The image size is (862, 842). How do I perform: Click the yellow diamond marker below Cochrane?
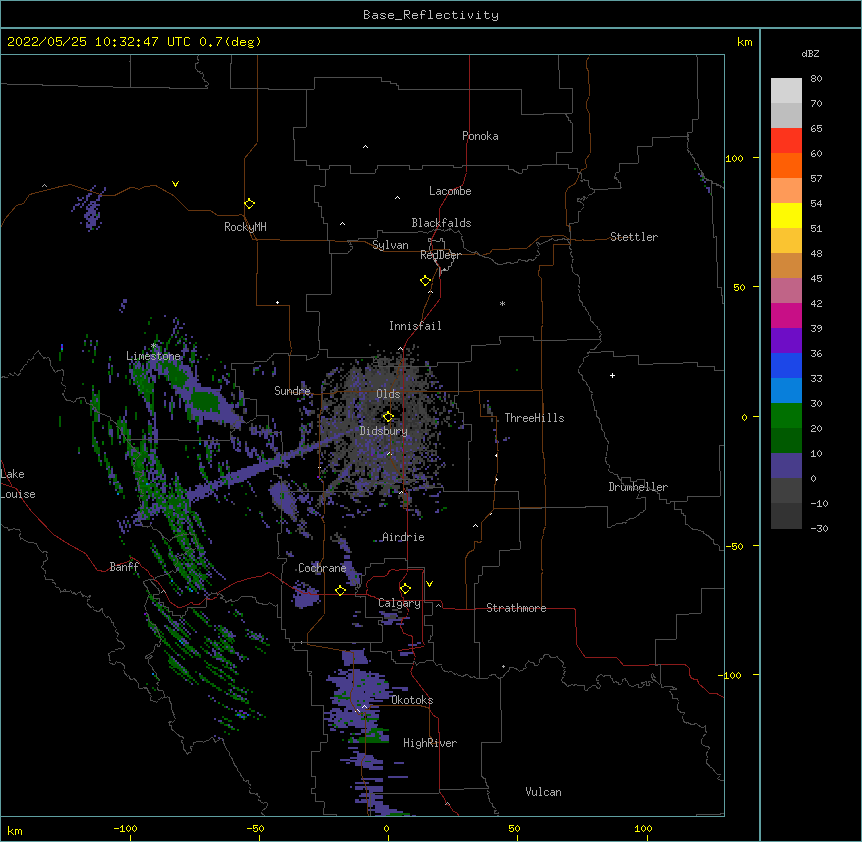[340, 590]
